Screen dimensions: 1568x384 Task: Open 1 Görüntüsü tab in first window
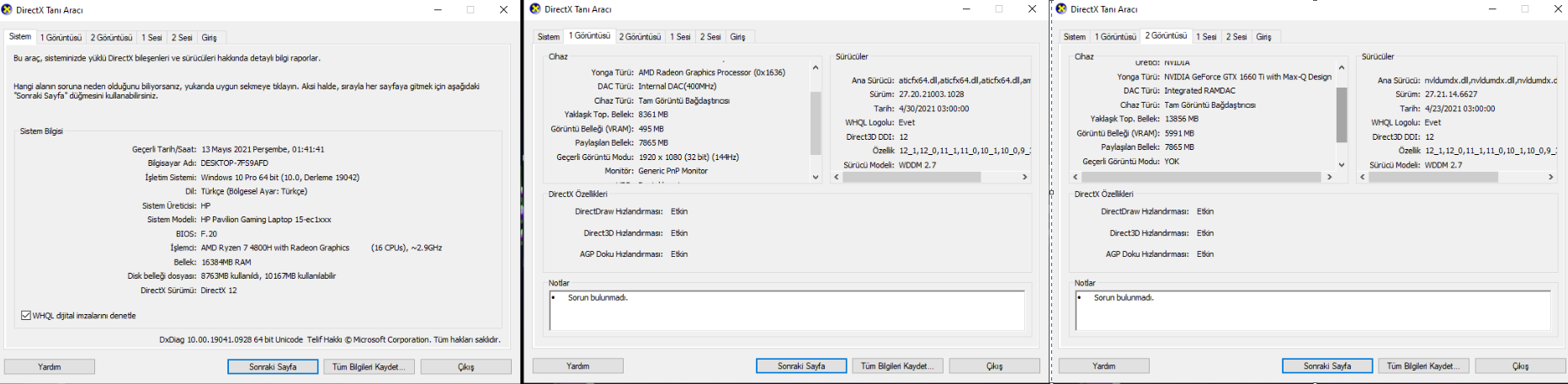pos(61,38)
